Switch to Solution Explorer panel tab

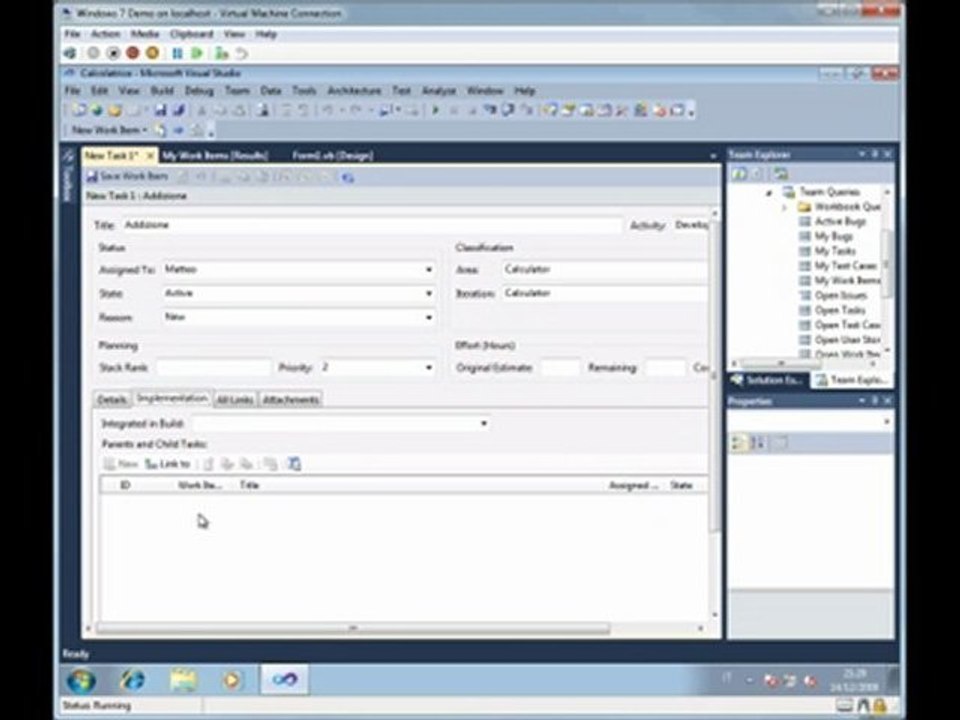[769, 380]
